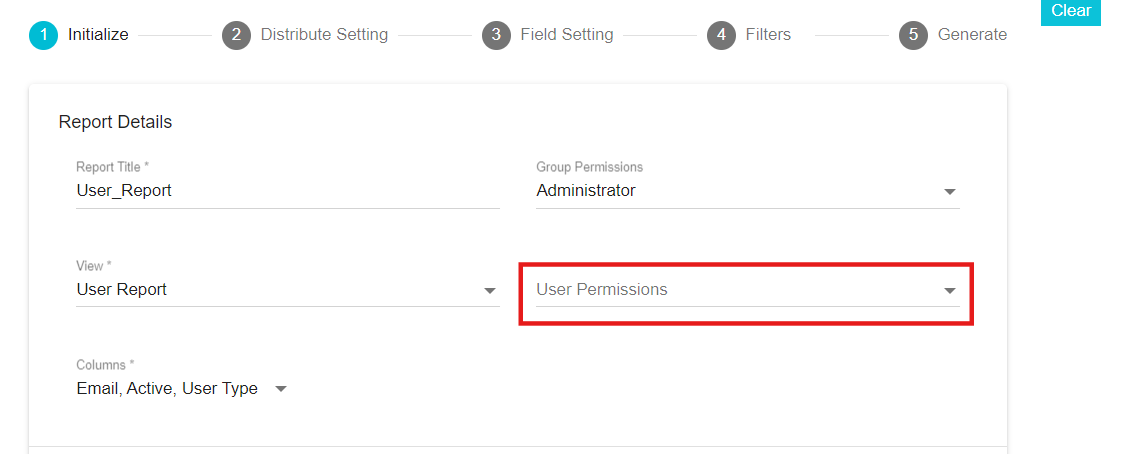Switch to the Filters step
Viewport: 1131px width, 454px height.
point(768,35)
